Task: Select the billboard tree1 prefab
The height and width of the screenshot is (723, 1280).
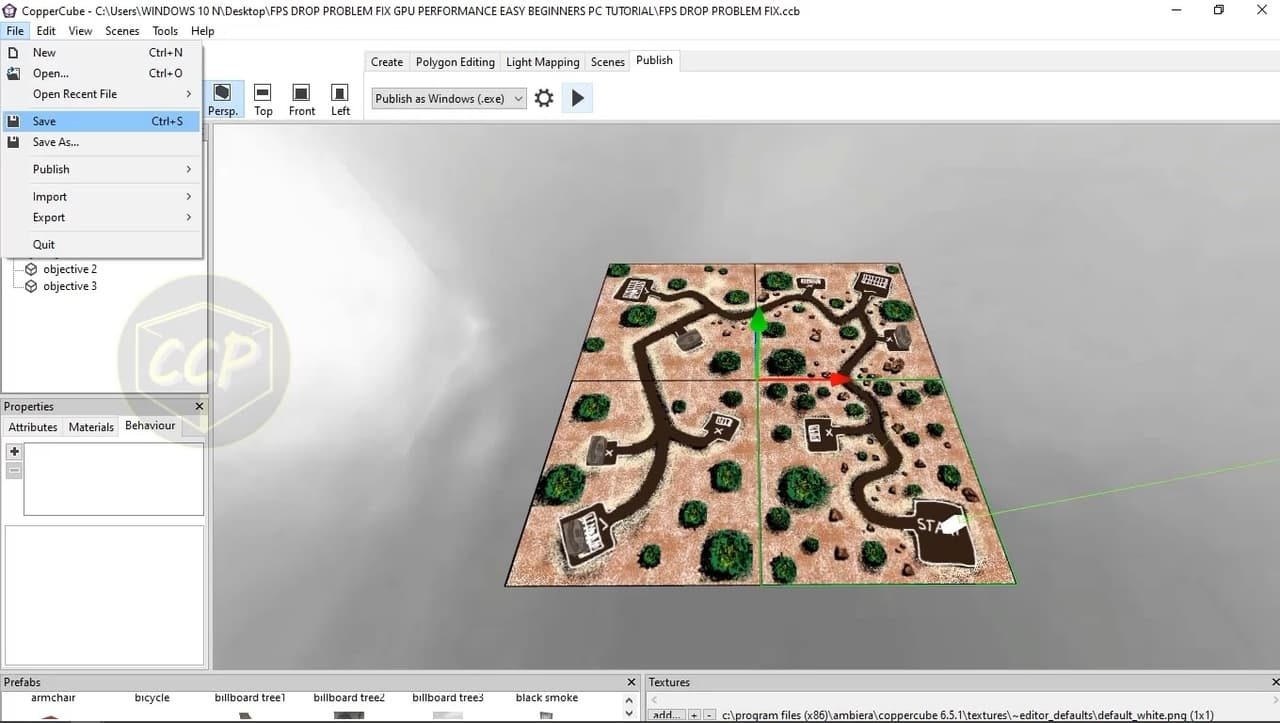Action: (250, 698)
